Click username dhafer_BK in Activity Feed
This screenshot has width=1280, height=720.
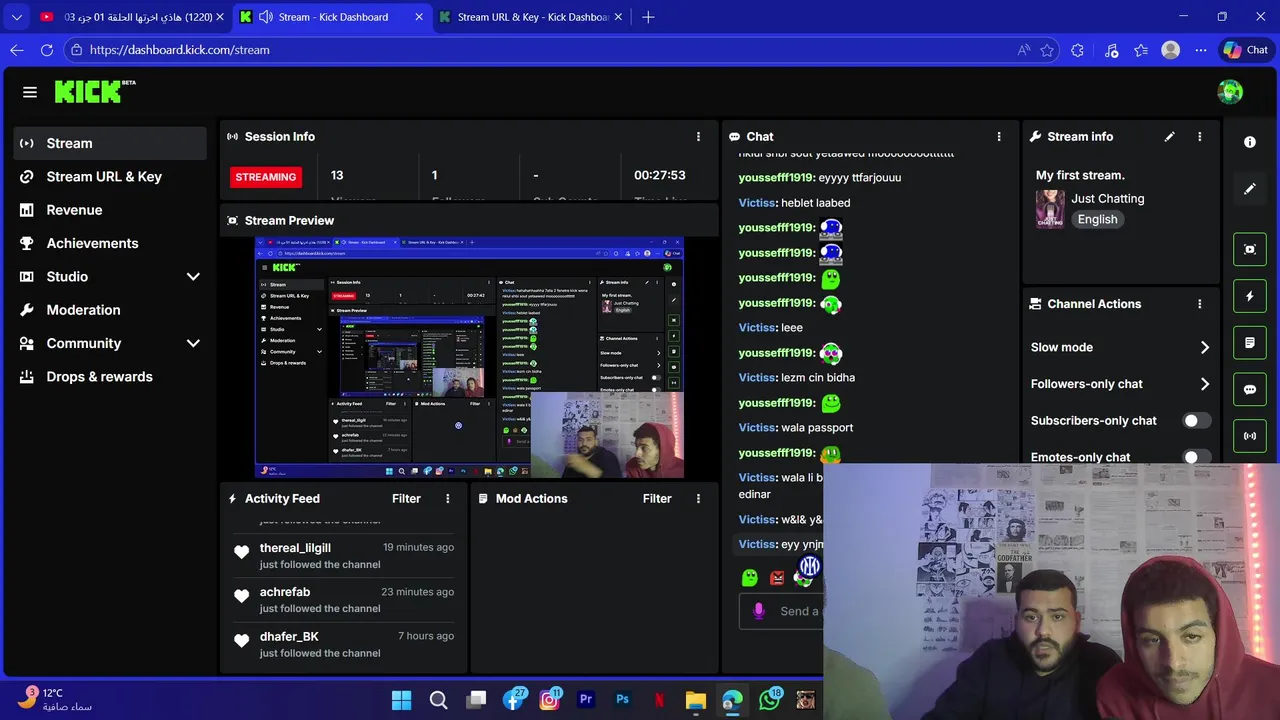pyautogui.click(x=289, y=636)
